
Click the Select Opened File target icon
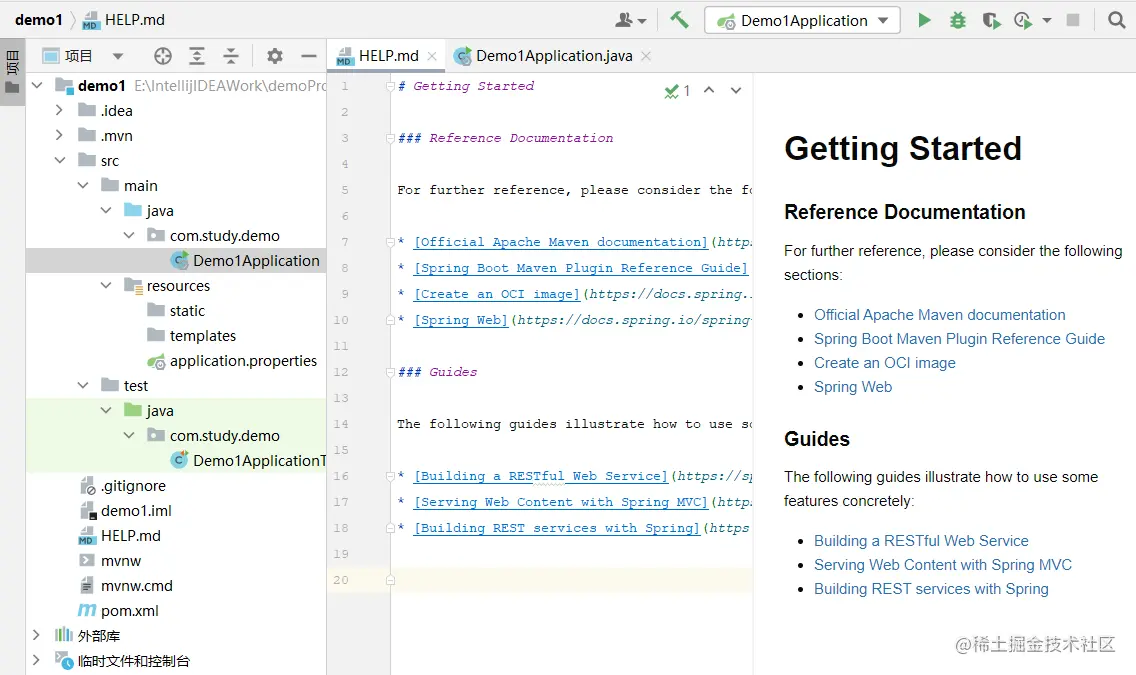coord(163,56)
